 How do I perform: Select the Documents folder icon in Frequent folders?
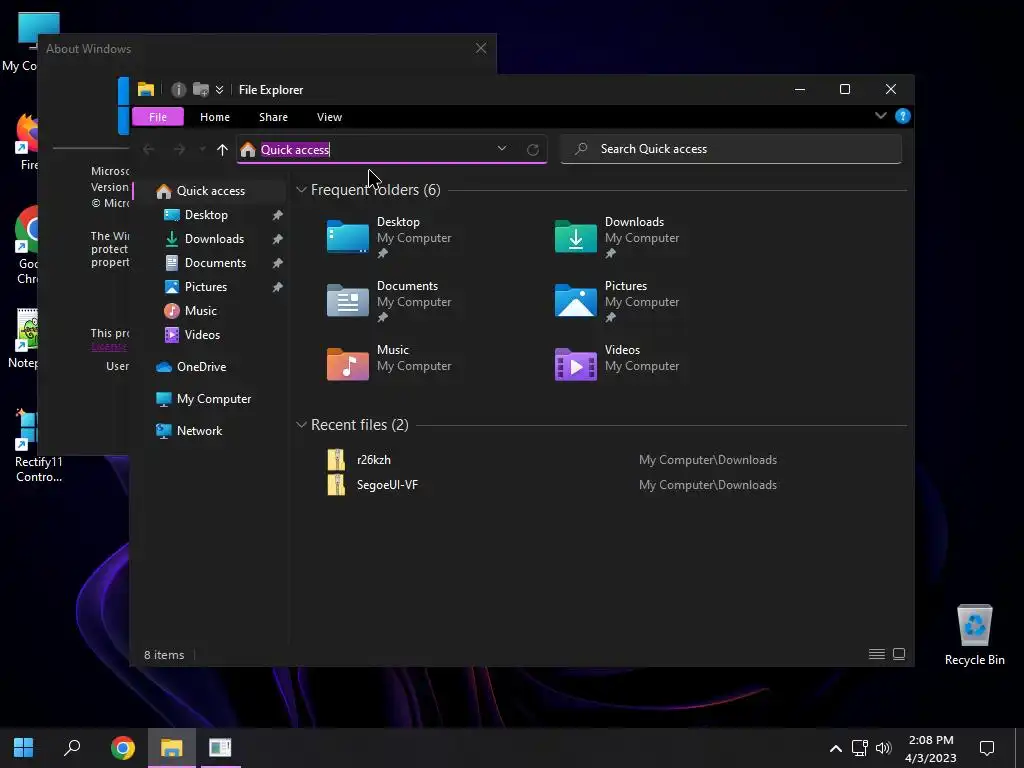[347, 300]
